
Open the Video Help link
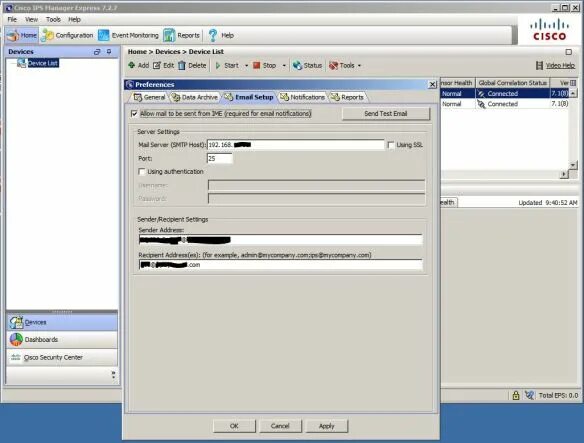coord(560,66)
